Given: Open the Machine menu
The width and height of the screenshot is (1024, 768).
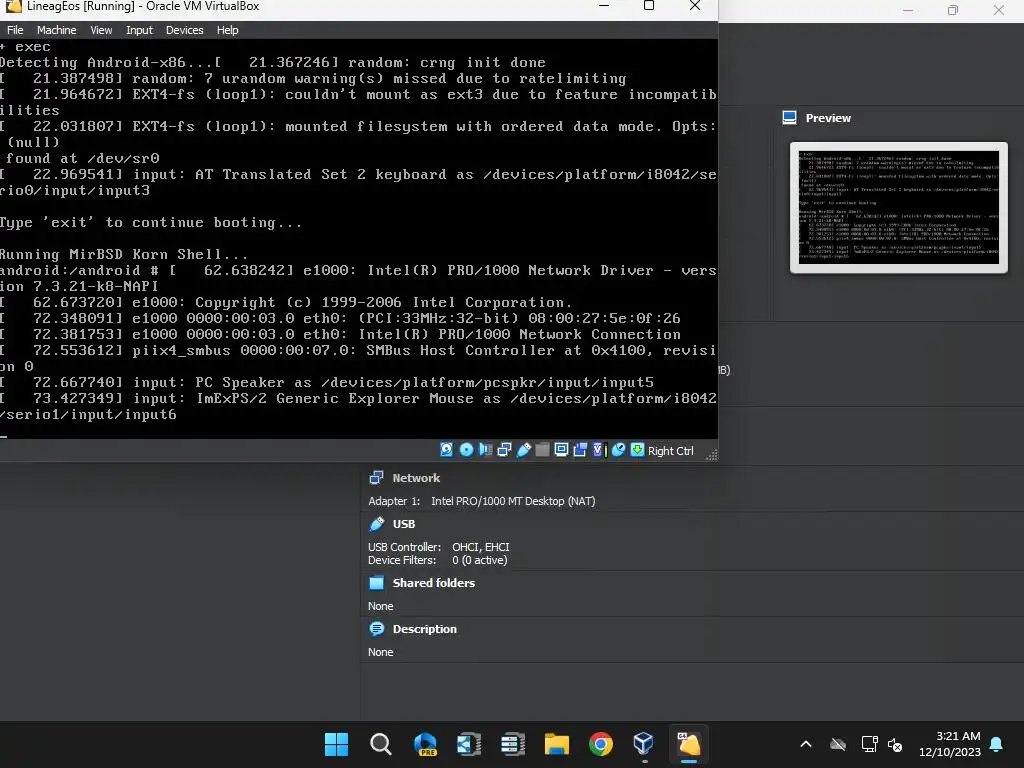Looking at the screenshot, I should click(x=56, y=30).
